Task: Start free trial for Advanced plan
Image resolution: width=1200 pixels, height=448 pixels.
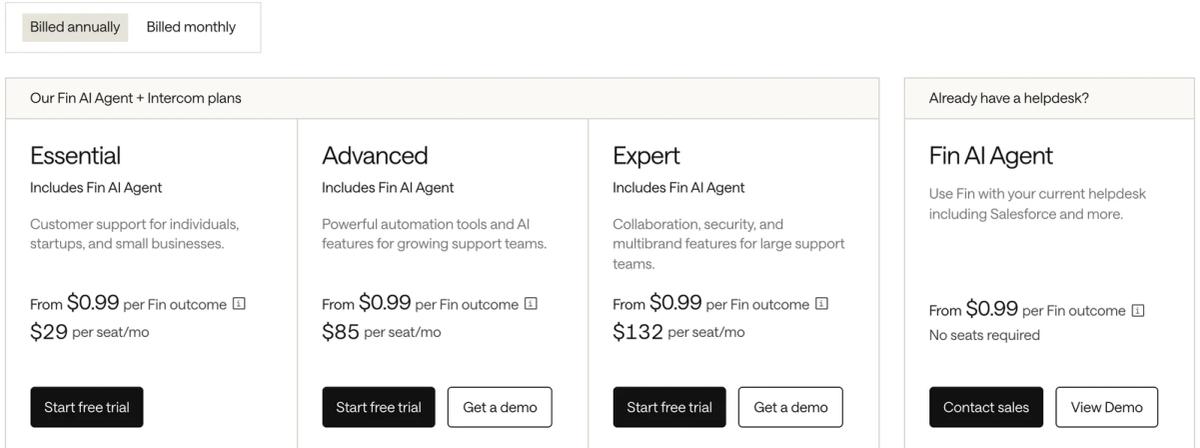Action: tap(378, 407)
